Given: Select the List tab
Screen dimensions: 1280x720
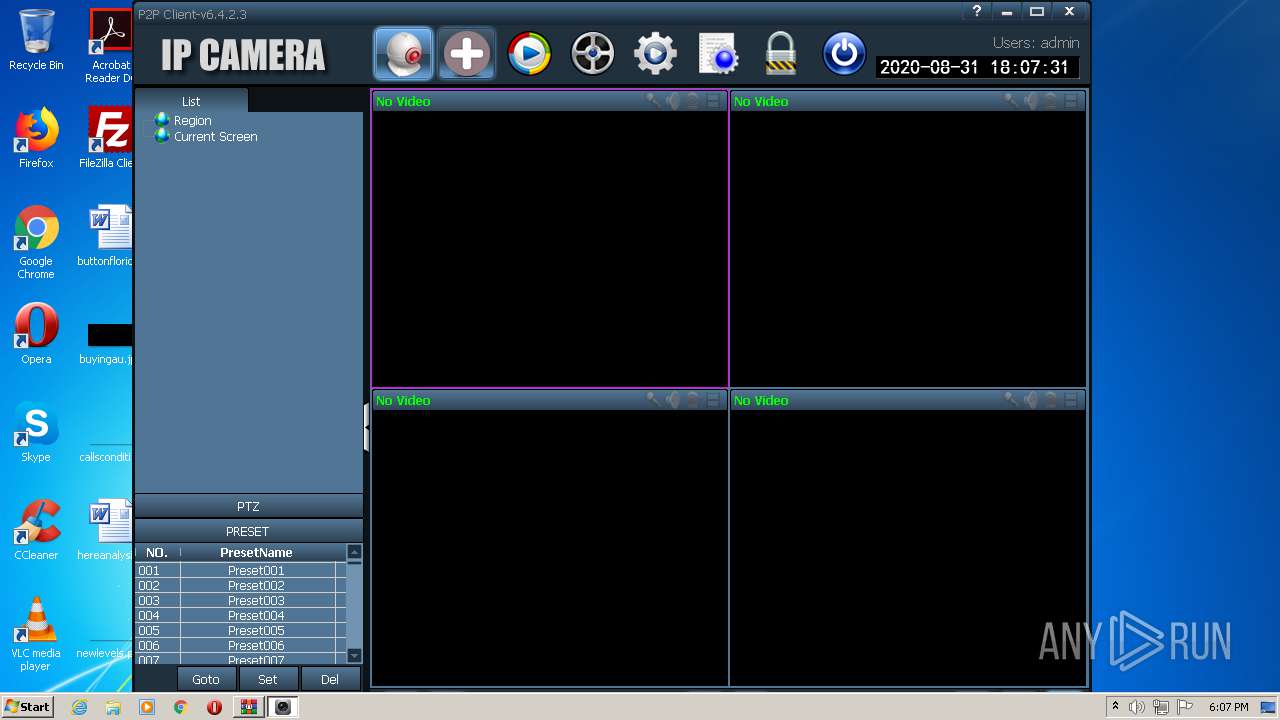Looking at the screenshot, I should click(x=191, y=101).
